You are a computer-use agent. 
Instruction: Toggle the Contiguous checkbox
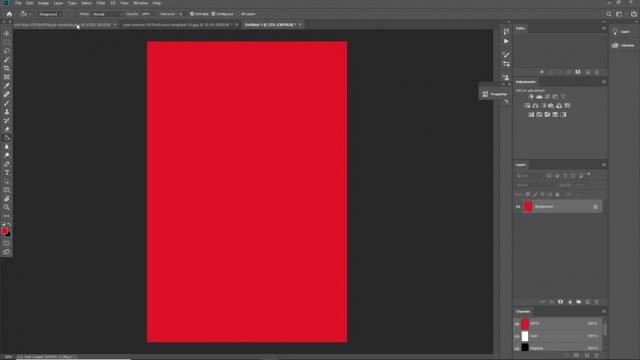click(213, 14)
